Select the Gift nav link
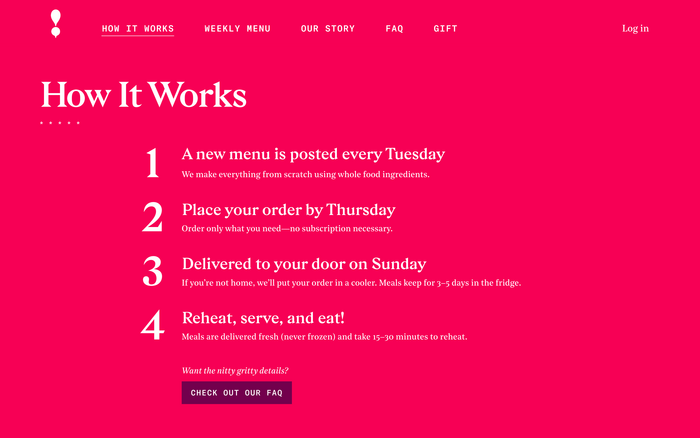Screen dimensions: 700x438 (x=445, y=29)
